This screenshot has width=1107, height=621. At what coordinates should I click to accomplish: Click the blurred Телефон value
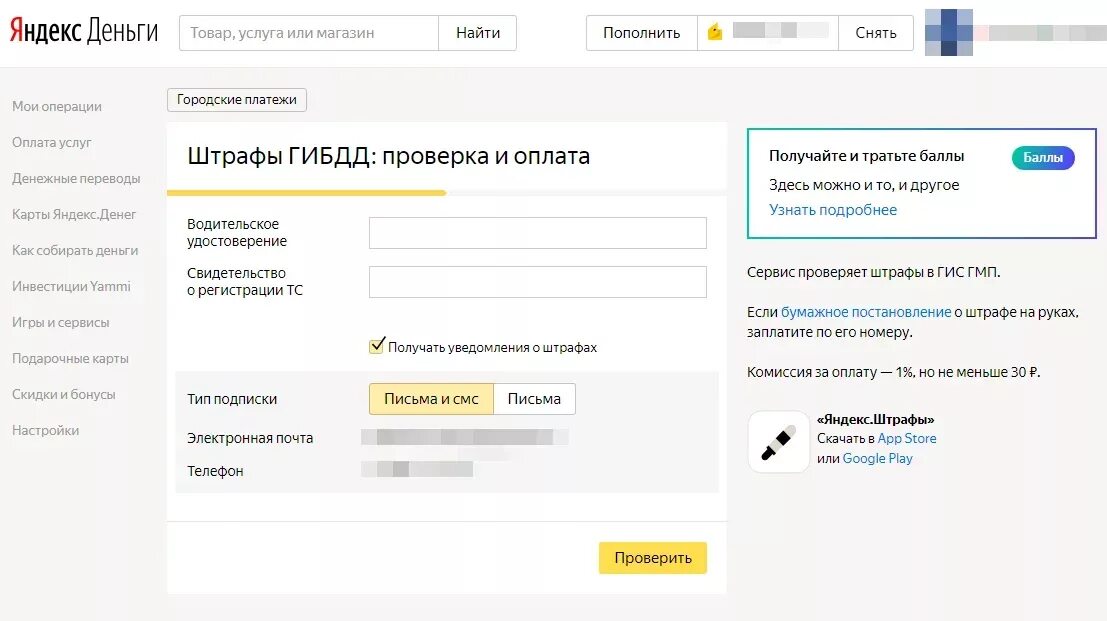417,469
